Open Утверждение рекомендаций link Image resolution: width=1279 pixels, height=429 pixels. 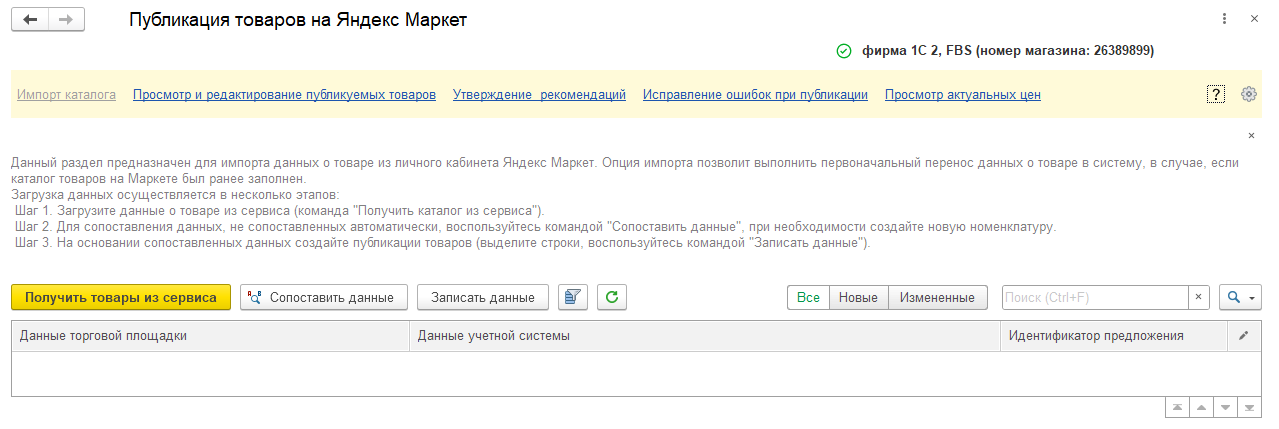539,95
